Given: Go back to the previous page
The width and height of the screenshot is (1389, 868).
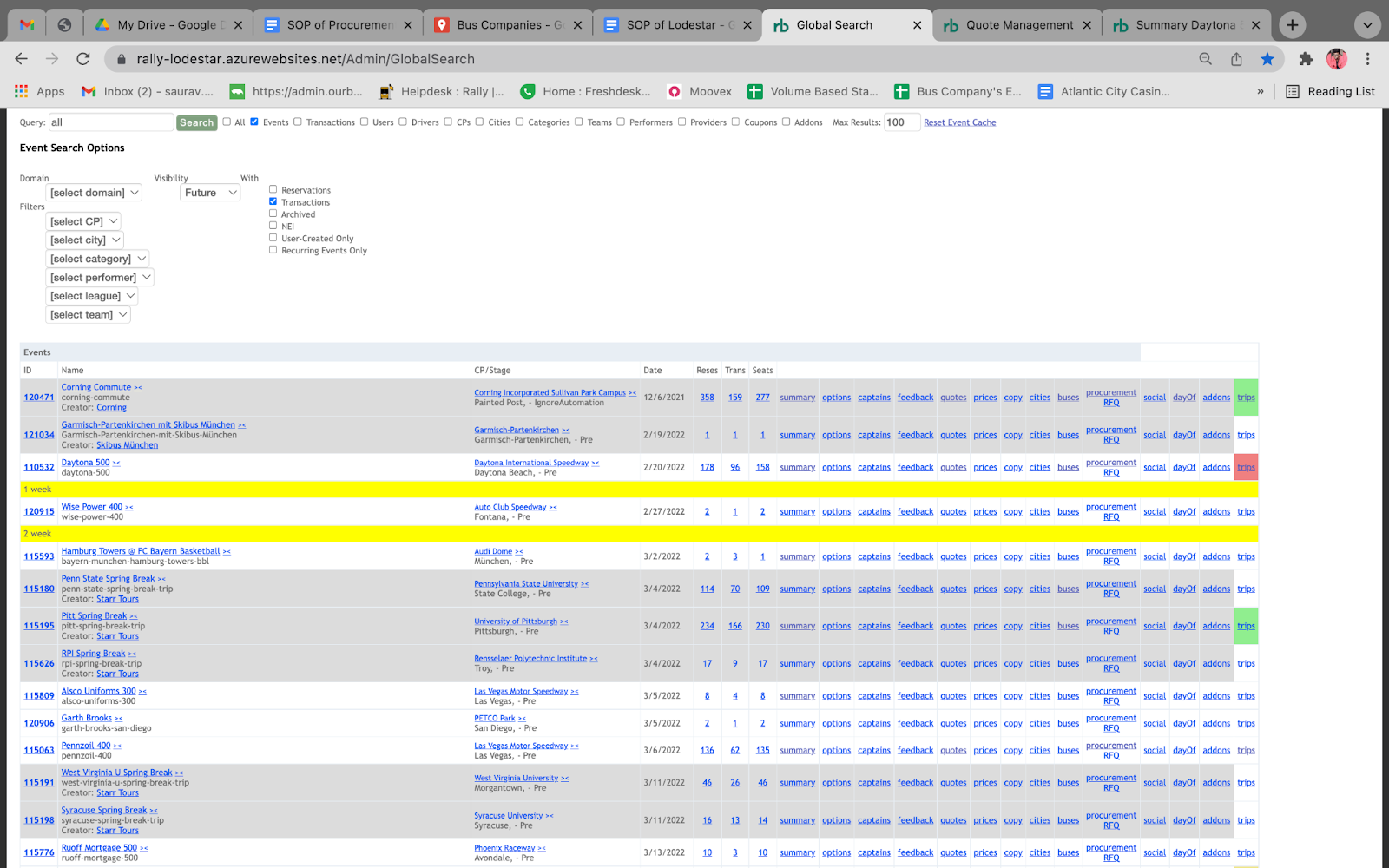Looking at the screenshot, I should coord(22,59).
